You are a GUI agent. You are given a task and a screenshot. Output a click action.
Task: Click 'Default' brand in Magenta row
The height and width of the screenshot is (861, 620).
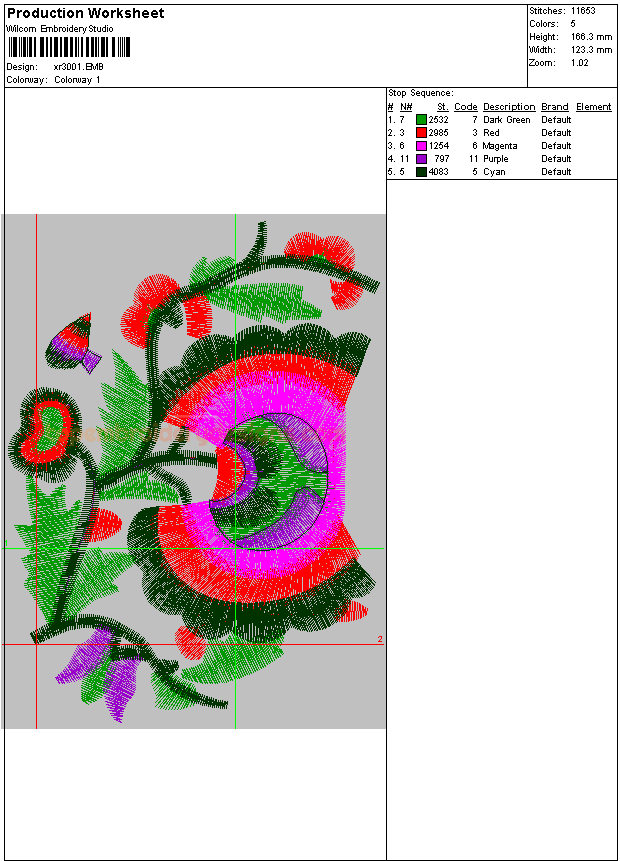coord(556,146)
